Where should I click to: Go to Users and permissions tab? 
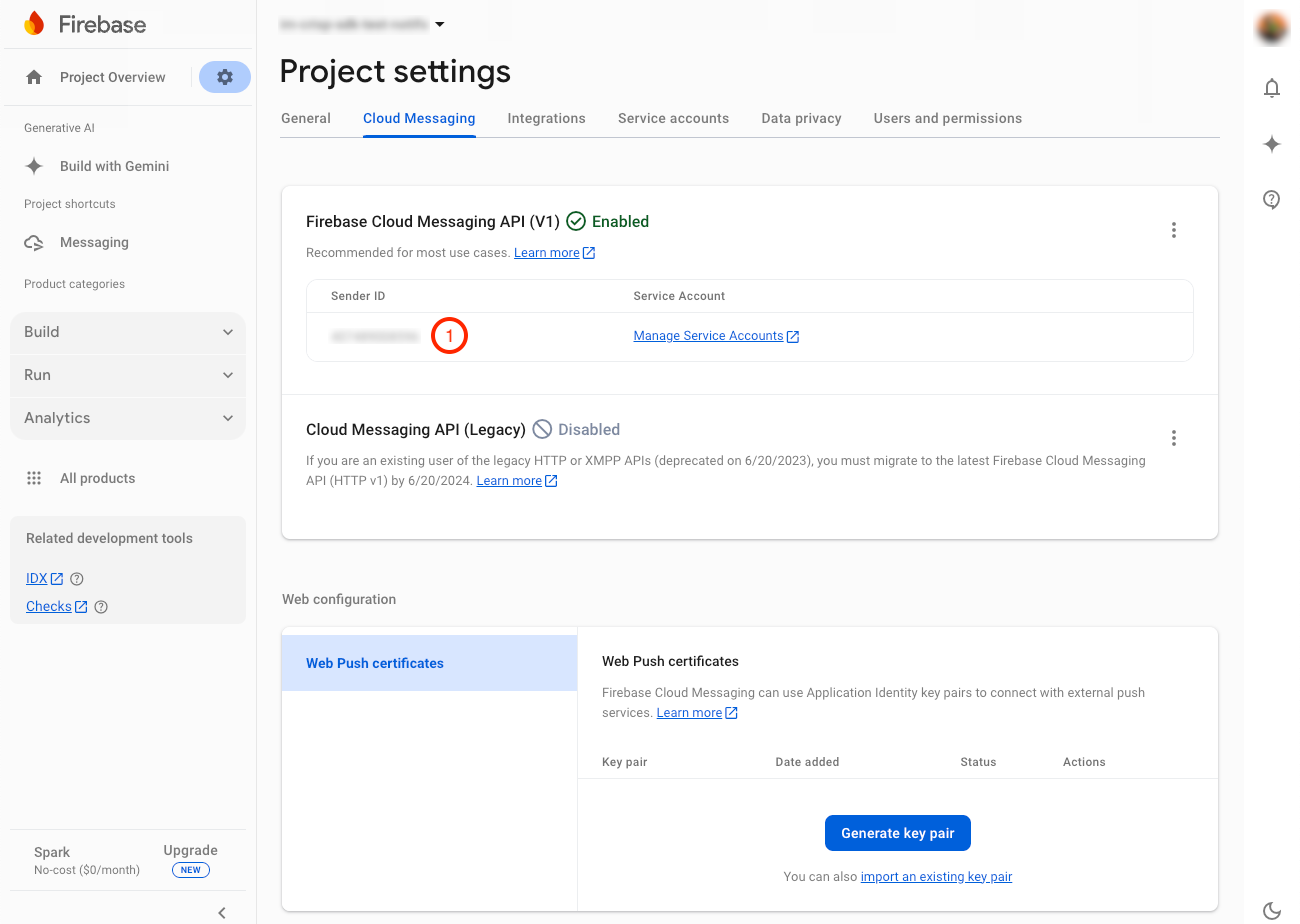point(948,118)
